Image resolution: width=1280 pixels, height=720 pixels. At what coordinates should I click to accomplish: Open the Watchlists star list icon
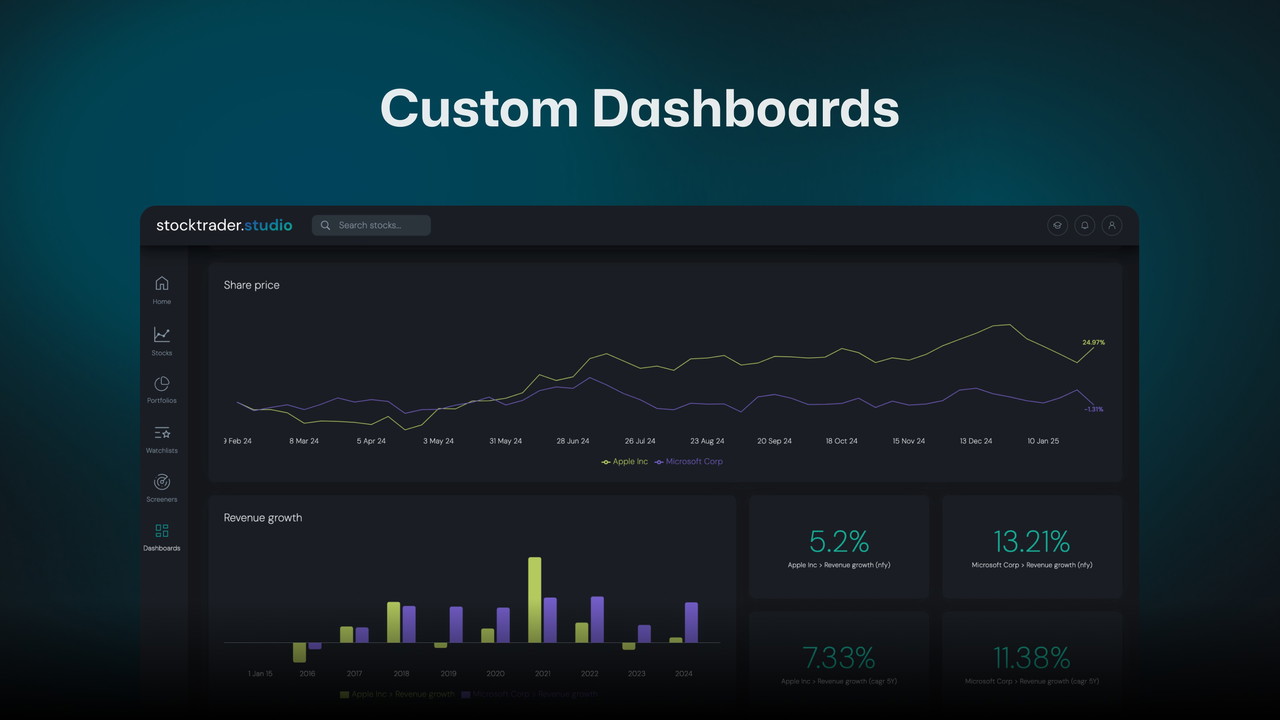tap(162, 433)
